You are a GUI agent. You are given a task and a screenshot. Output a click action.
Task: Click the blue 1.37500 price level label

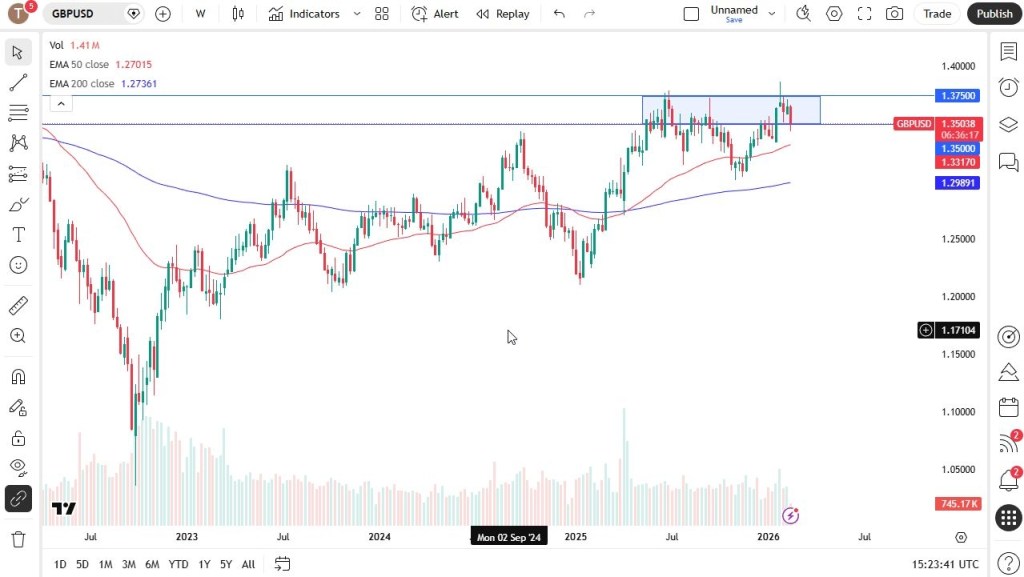coord(958,96)
